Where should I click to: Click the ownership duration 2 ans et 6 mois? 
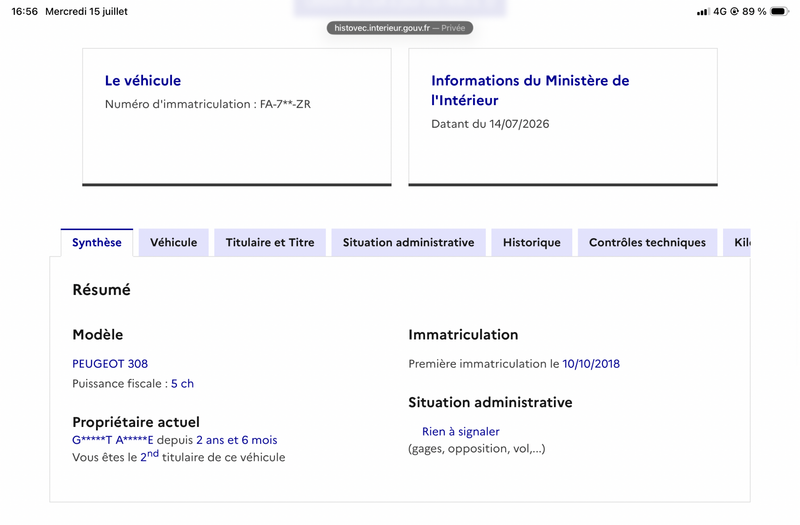(237, 440)
